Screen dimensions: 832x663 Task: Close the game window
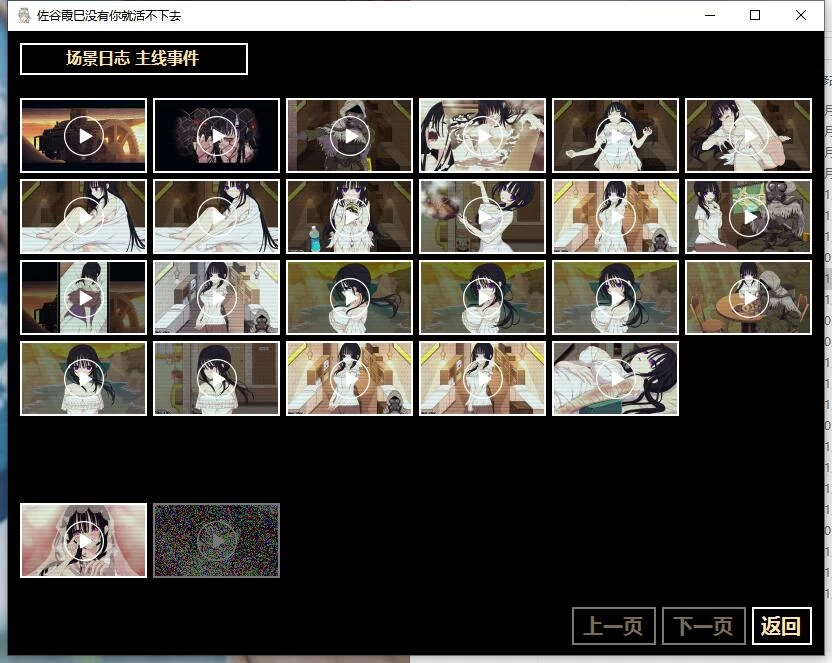[x=801, y=15]
